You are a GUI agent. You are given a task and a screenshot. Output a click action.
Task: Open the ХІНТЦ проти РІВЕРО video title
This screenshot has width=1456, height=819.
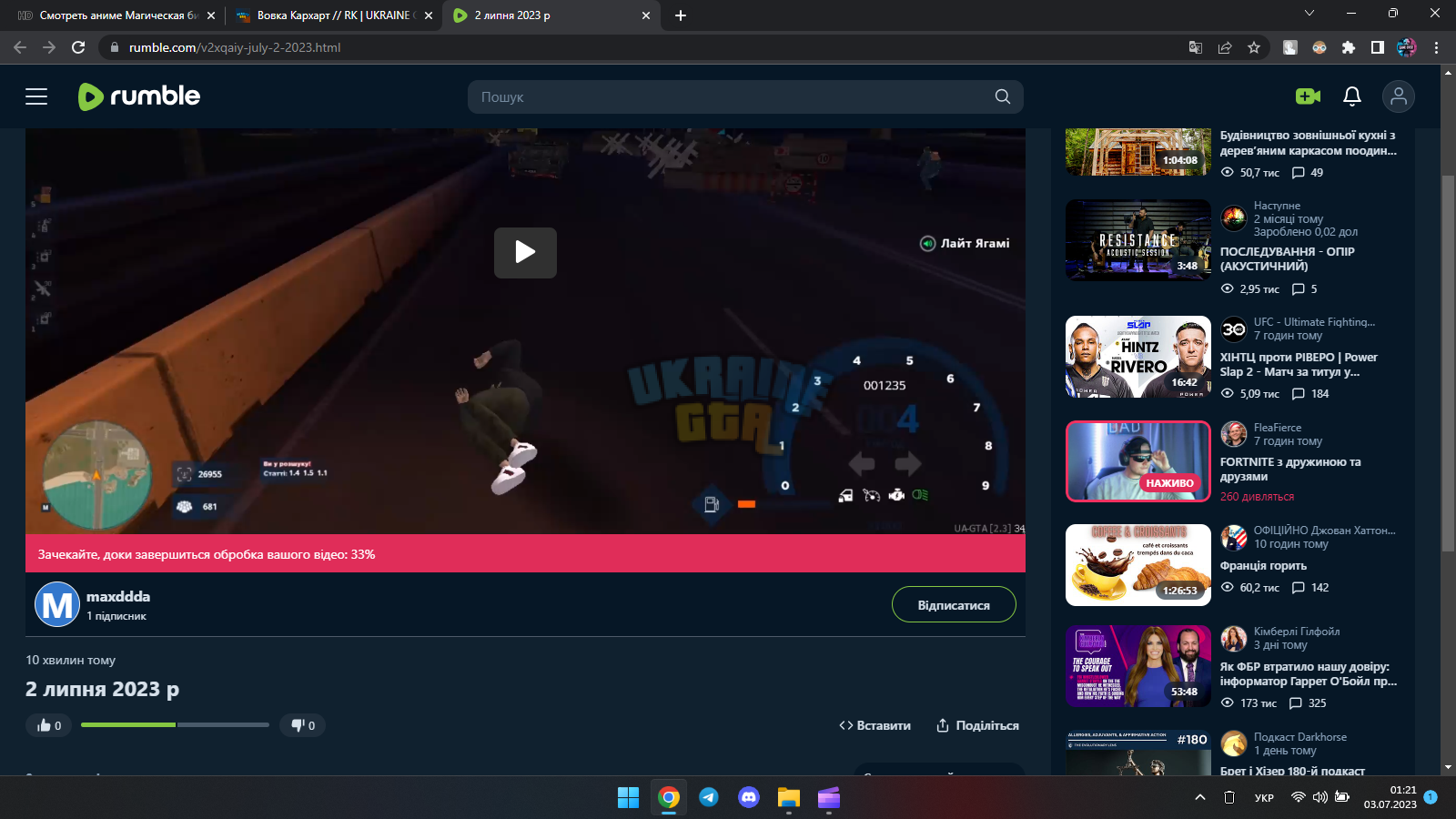coord(1299,365)
